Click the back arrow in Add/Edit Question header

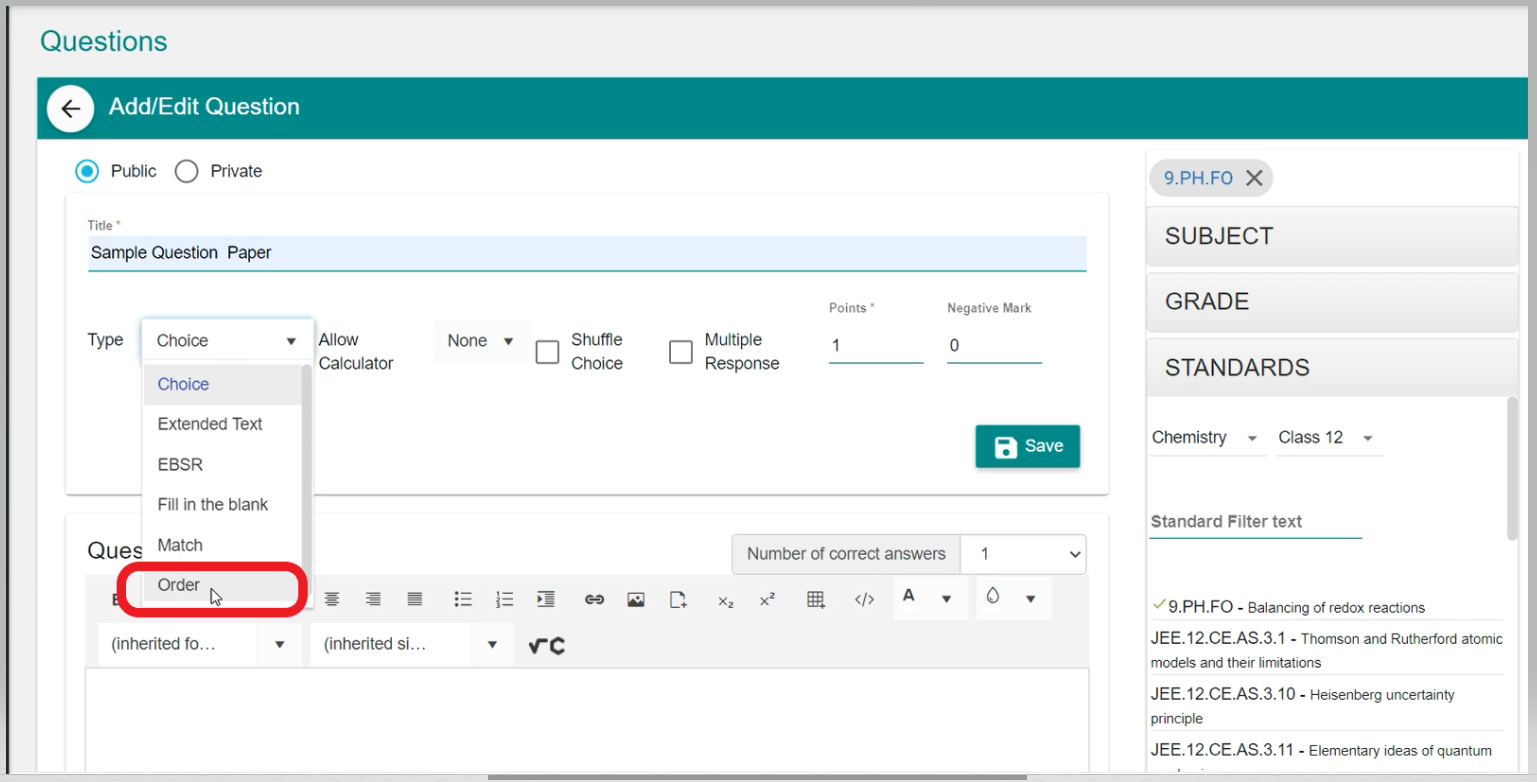[70, 108]
